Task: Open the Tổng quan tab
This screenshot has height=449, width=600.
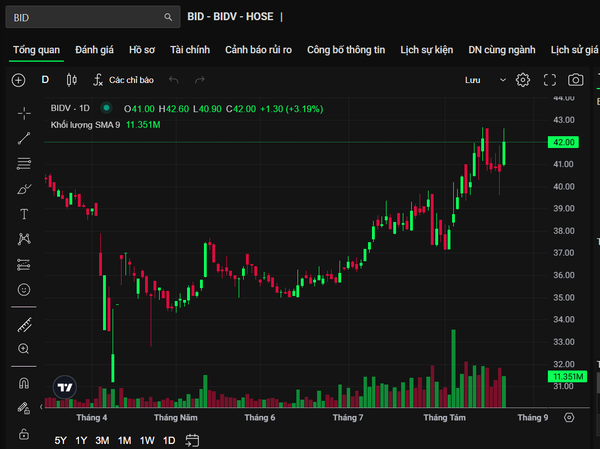Action: [36, 50]
